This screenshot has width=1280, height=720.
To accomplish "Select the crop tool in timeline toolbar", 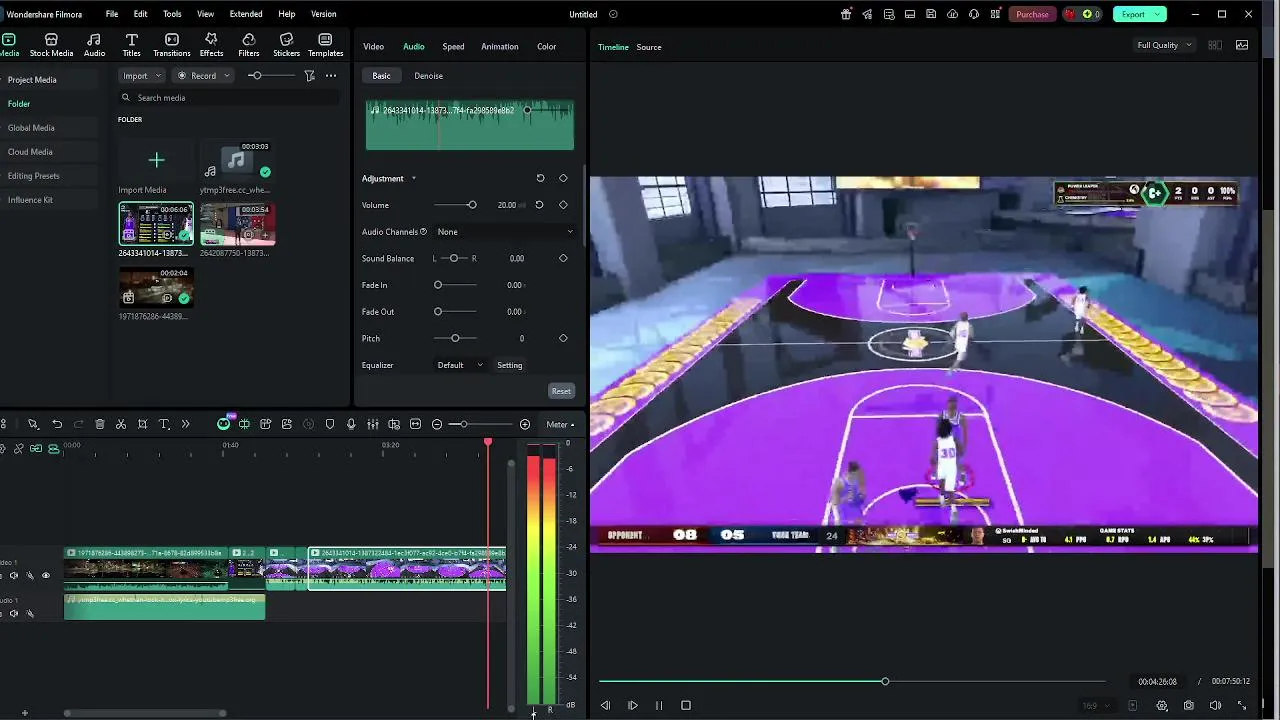I will [143, 424].
